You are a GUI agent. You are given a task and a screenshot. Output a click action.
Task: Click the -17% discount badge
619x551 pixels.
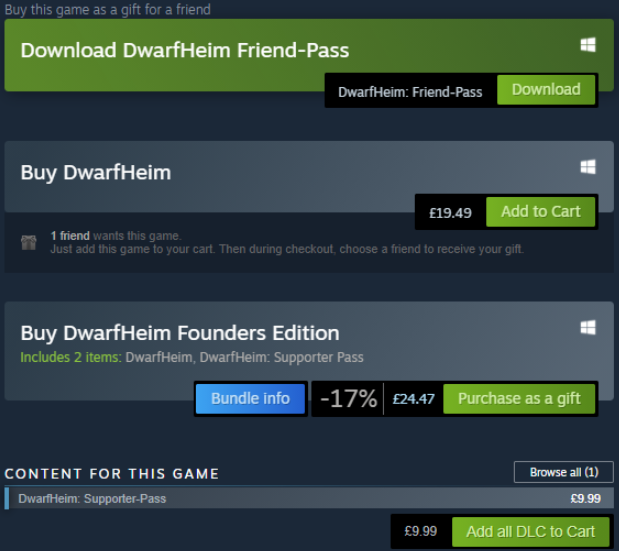pyautogui.click(x=348, y=399)
